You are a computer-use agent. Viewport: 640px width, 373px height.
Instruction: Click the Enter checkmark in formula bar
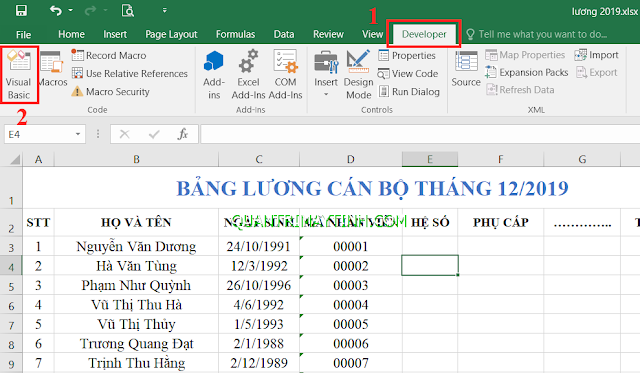click(154, 134)
